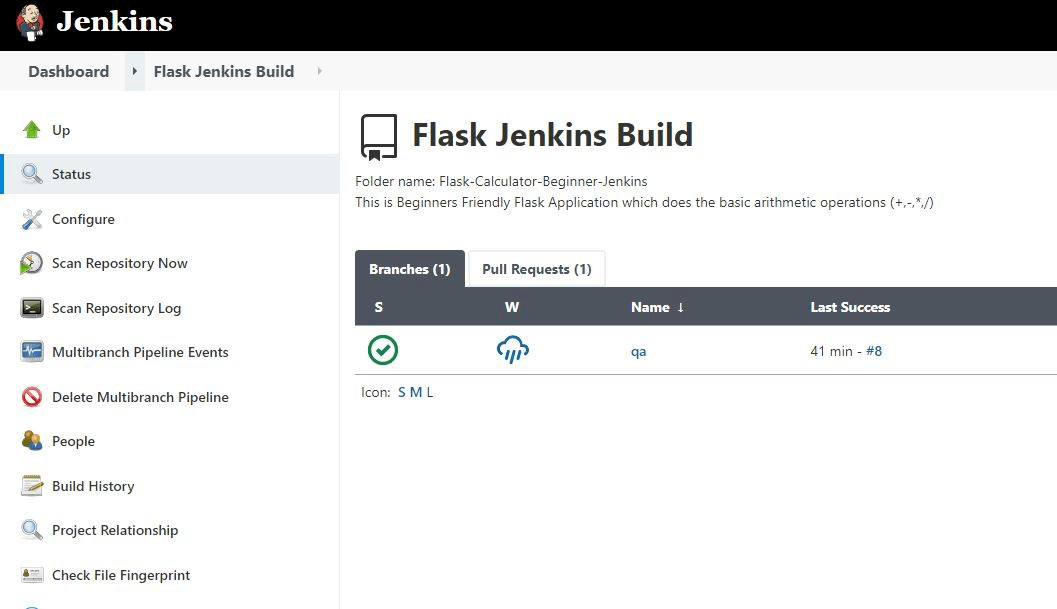Switch to the Pull Requests tab

pyautogui.click(x=536, y=268)
